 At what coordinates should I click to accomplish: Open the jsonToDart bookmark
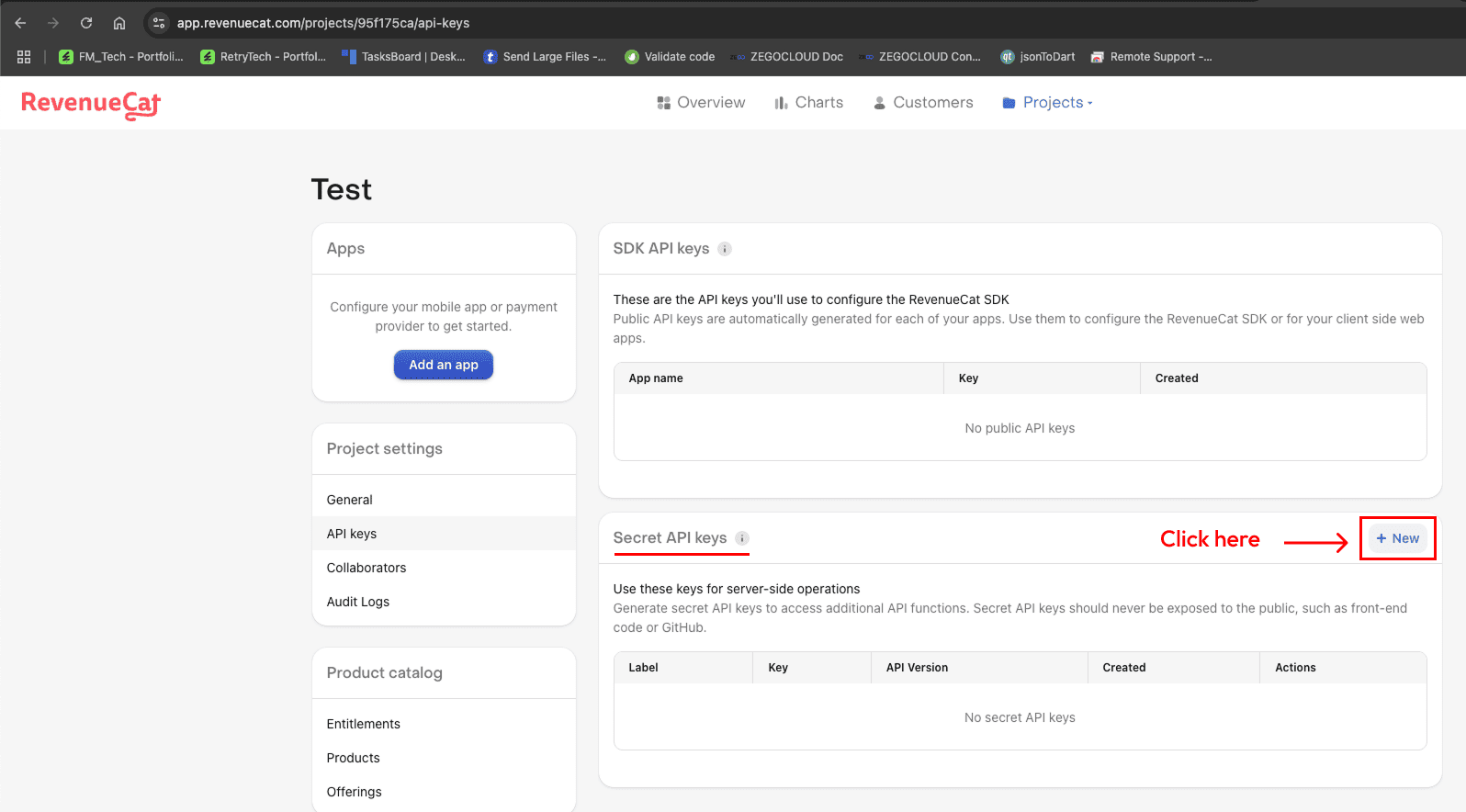[1038, 57]
